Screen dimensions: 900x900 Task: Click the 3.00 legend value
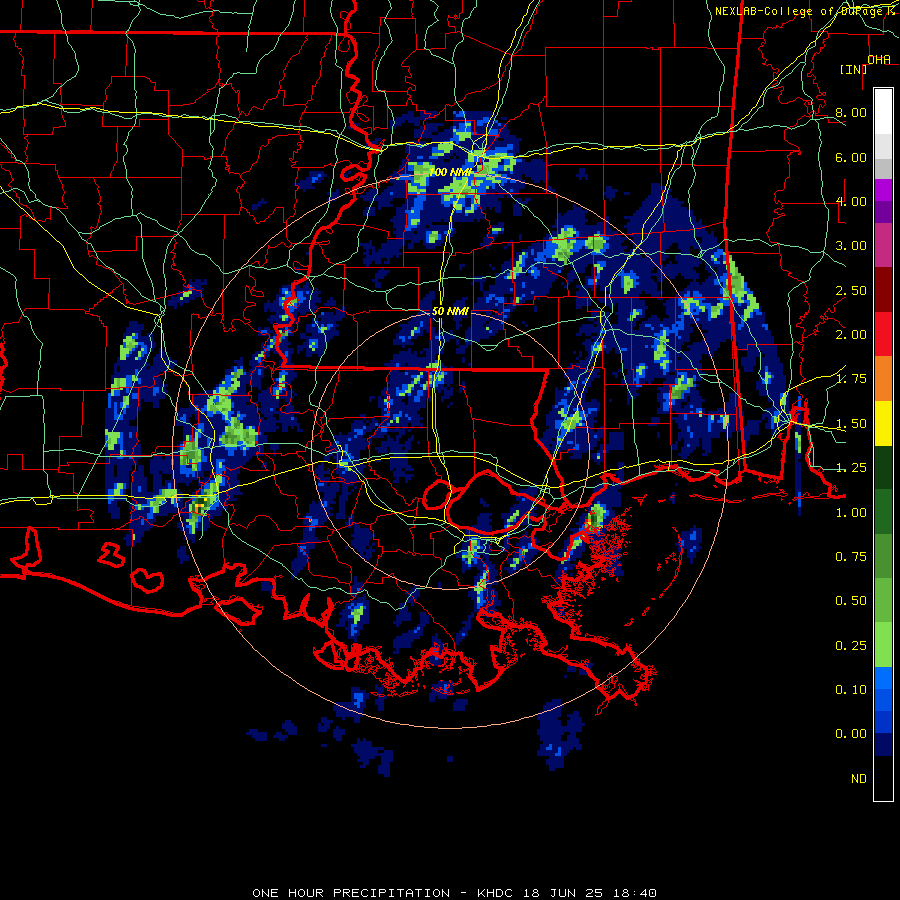point(851,246)
